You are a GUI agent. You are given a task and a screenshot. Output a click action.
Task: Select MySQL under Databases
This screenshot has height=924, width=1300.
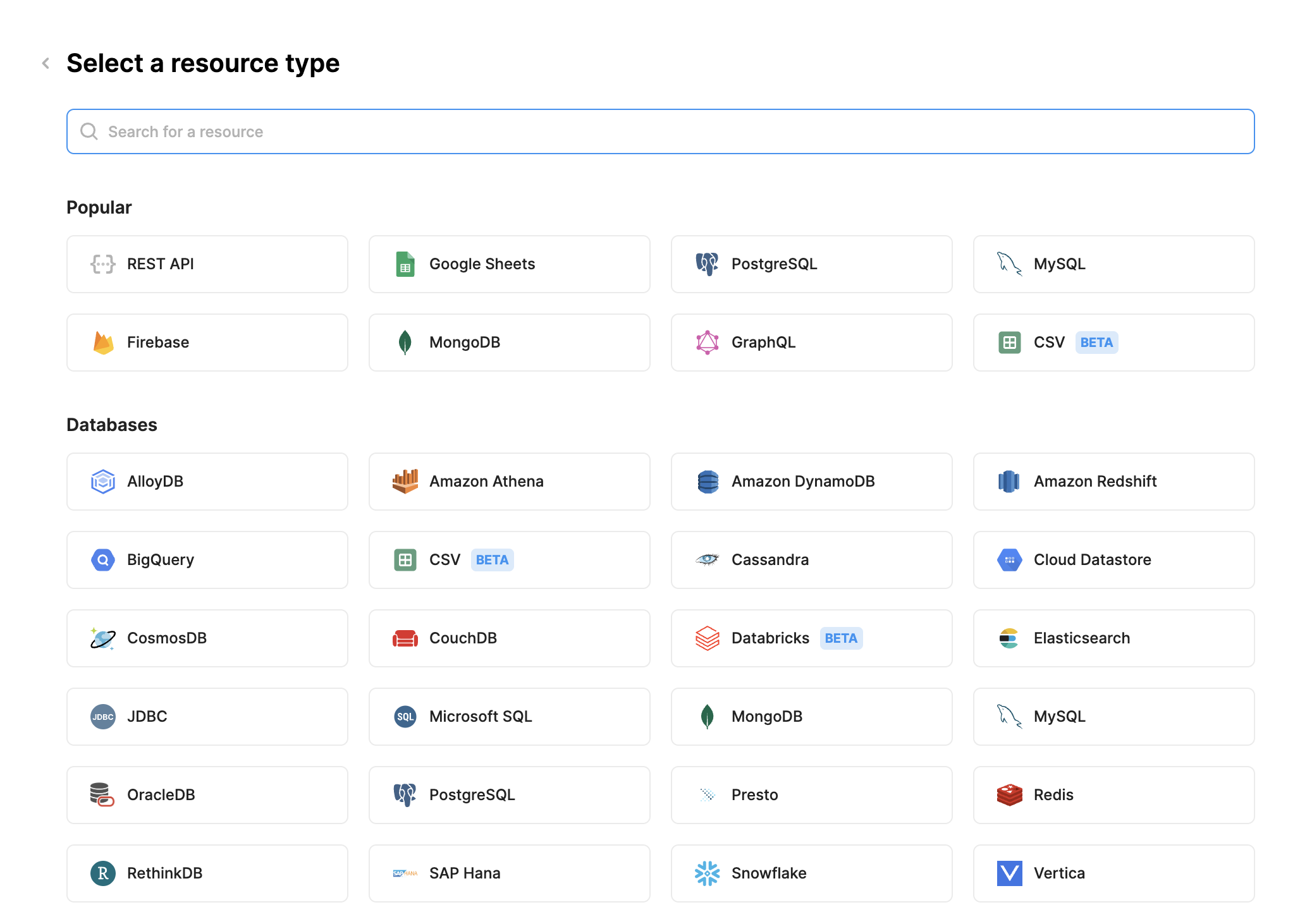point(1113,717)
